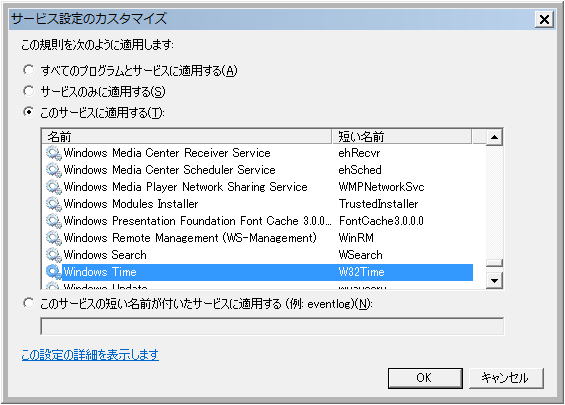The width and height of the screenshot is (565, 405).
Task: Click the ehRecvr short name
Action: [x=359, y=153]
